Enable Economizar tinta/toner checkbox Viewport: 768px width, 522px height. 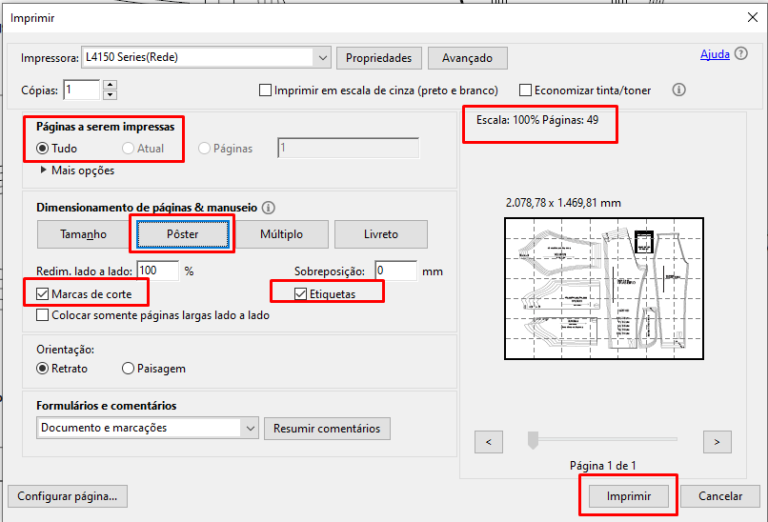tap(525, 90)
